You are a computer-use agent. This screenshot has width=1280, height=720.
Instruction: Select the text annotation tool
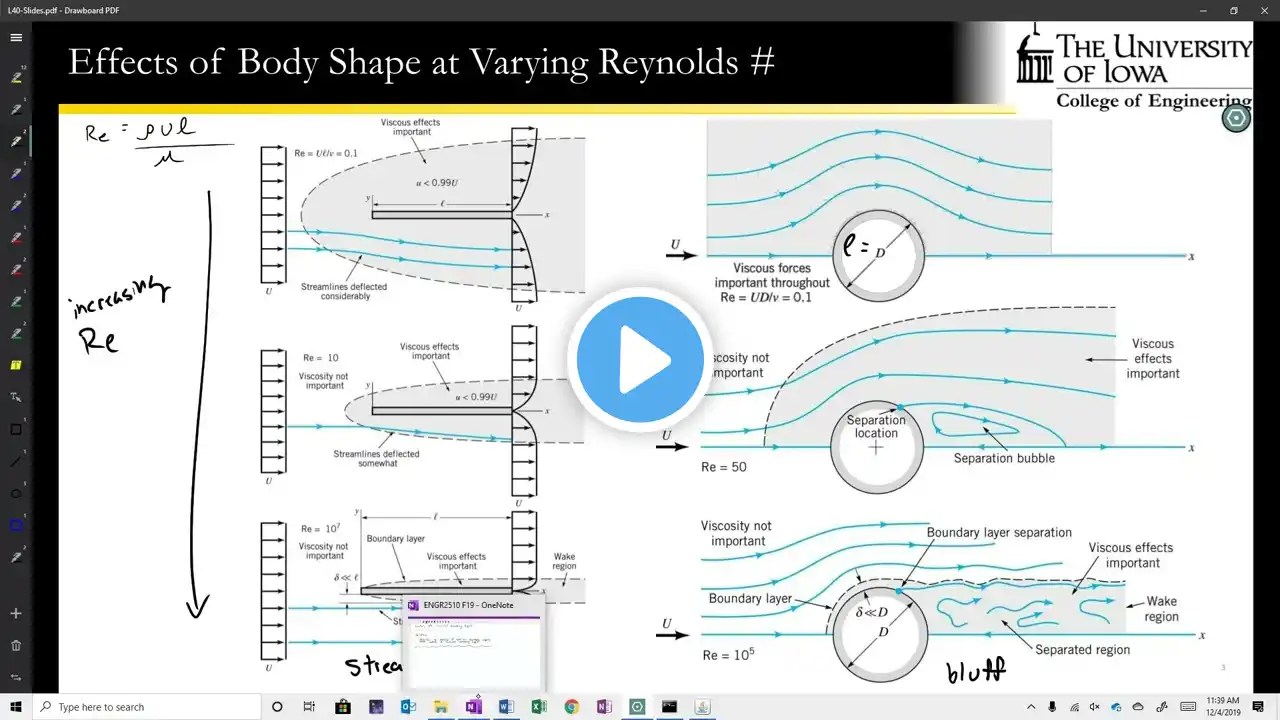16,397
